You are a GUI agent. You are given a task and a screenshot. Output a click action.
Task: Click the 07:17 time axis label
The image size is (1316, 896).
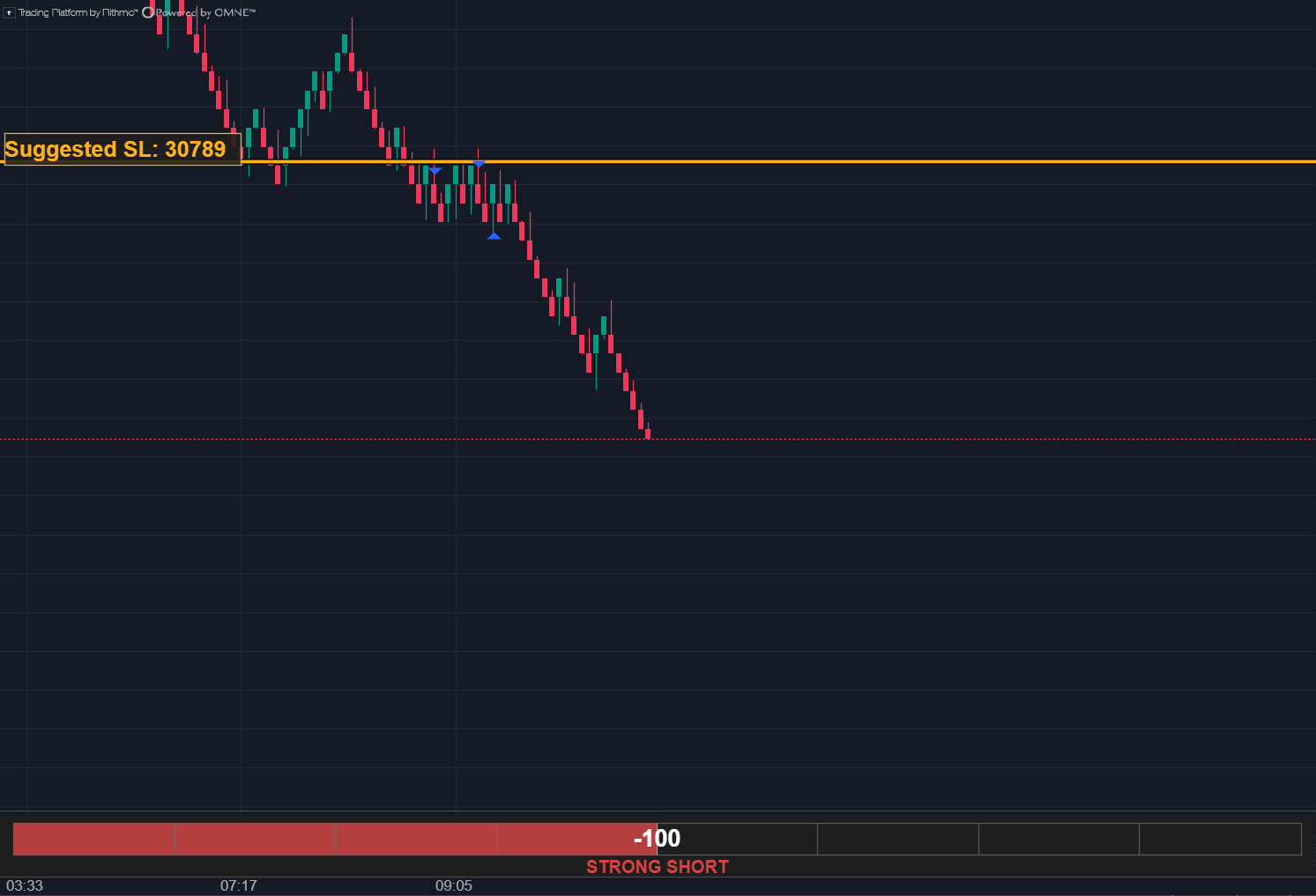coord(239,885)
